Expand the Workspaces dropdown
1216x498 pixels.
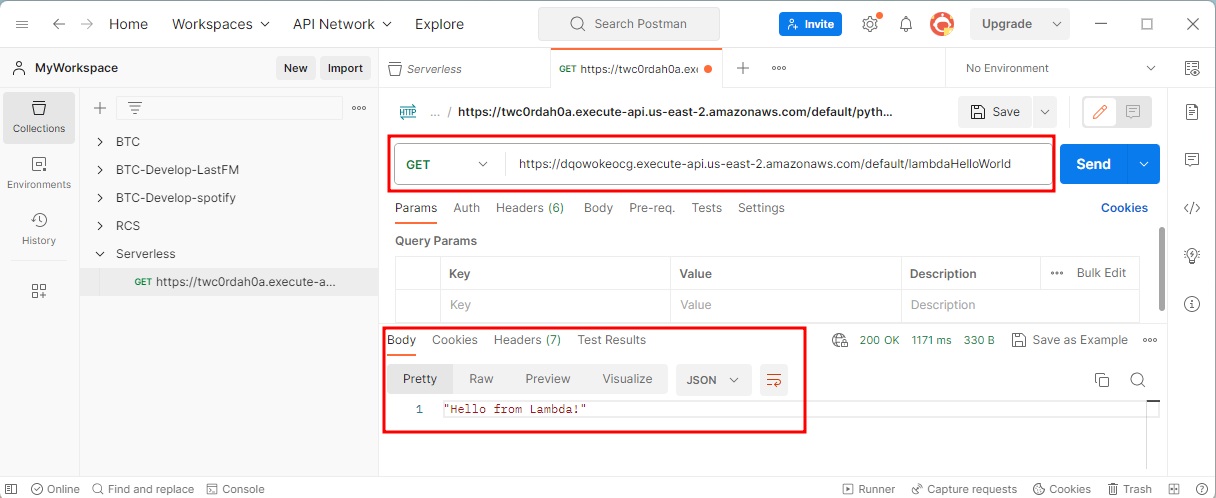point(221,24)
